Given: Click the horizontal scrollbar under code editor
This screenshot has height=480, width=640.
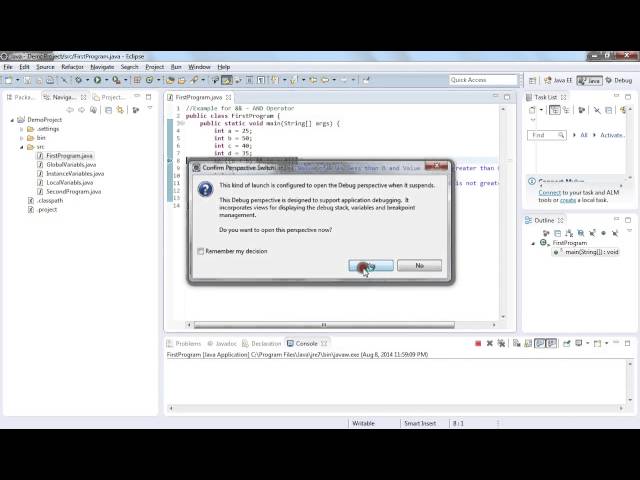Looking at the screenshot, I should tap(324, 325).
